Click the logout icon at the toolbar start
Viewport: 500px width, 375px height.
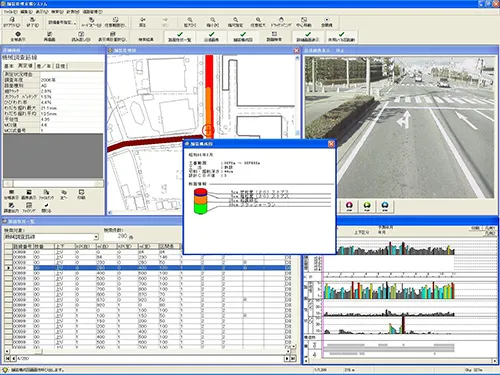point(12,22)
